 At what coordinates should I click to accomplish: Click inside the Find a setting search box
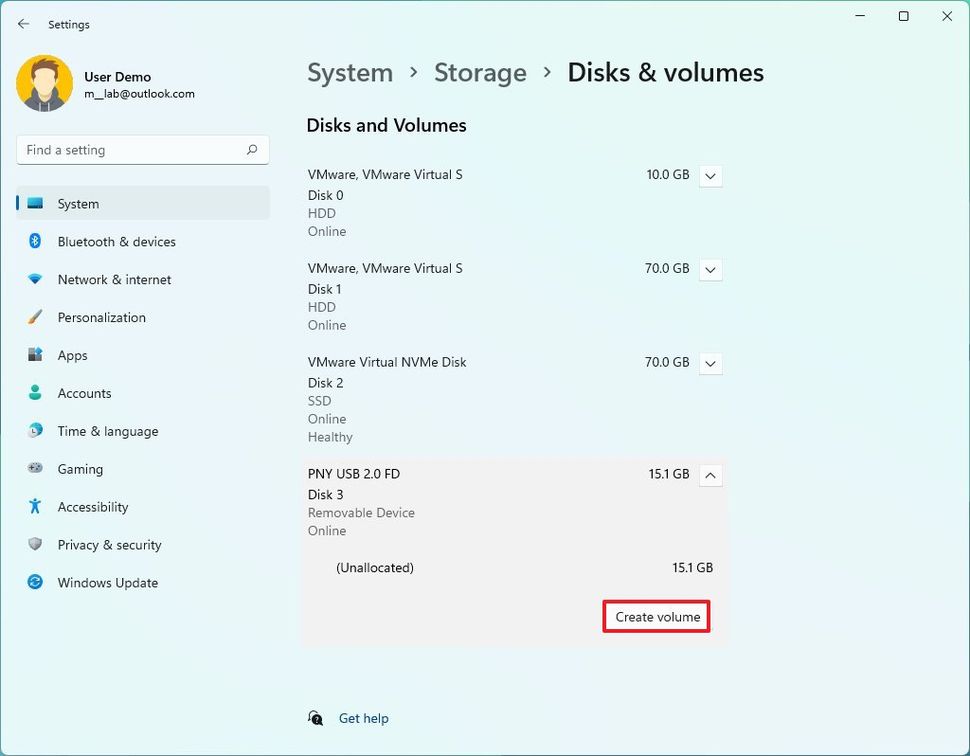[x=142, y=149]
